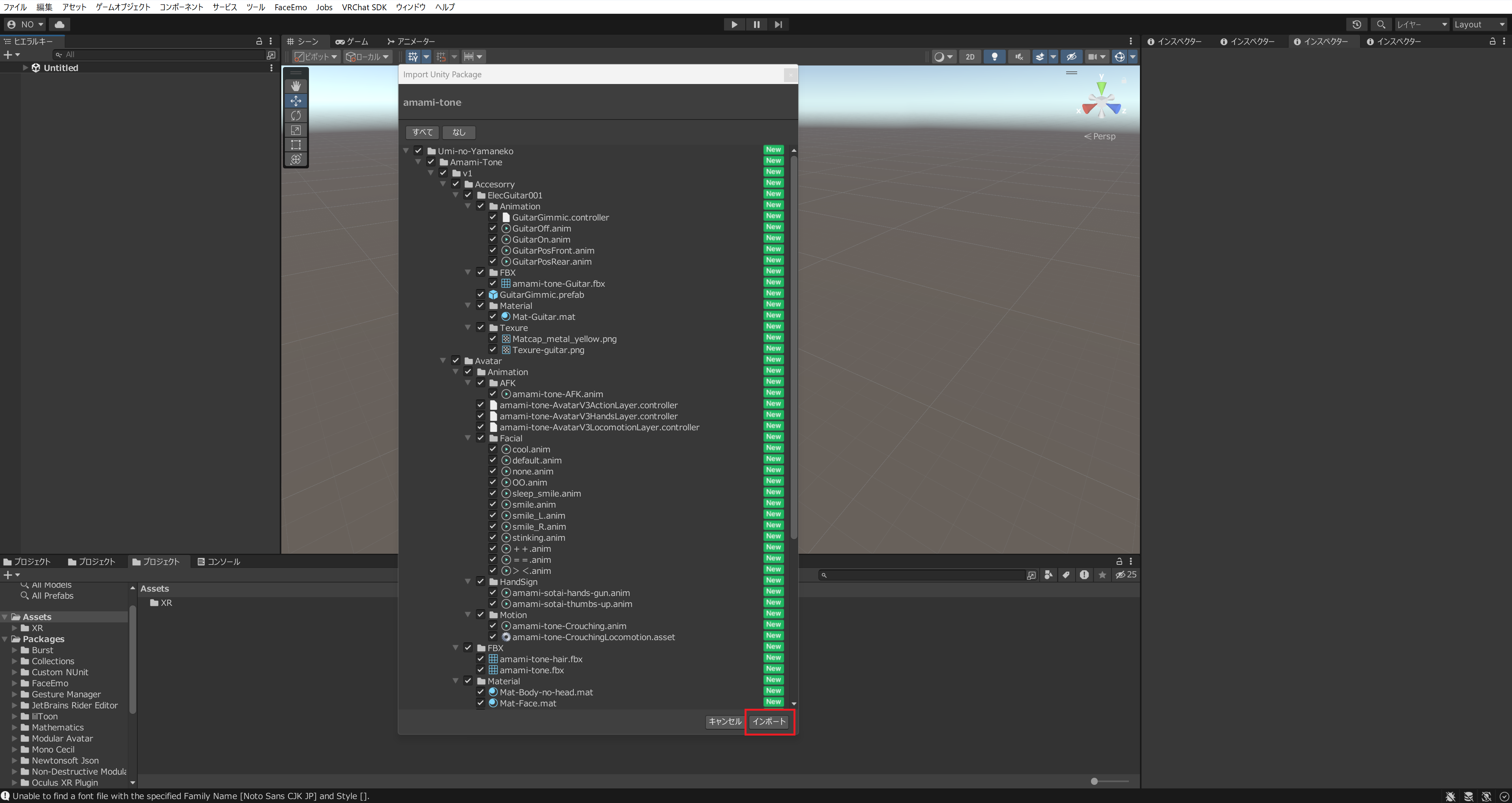Click the Play button

[734, 24]
